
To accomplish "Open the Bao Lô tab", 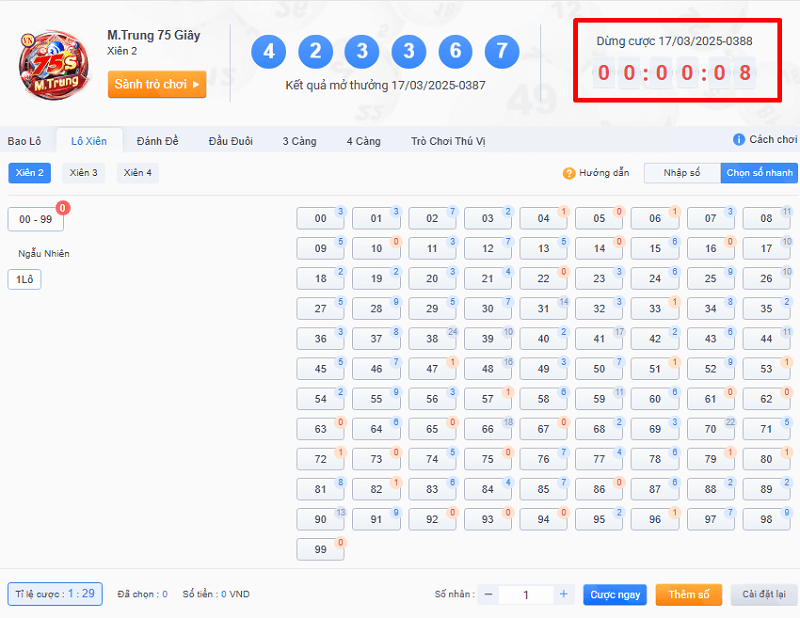I will pos(27,140).
